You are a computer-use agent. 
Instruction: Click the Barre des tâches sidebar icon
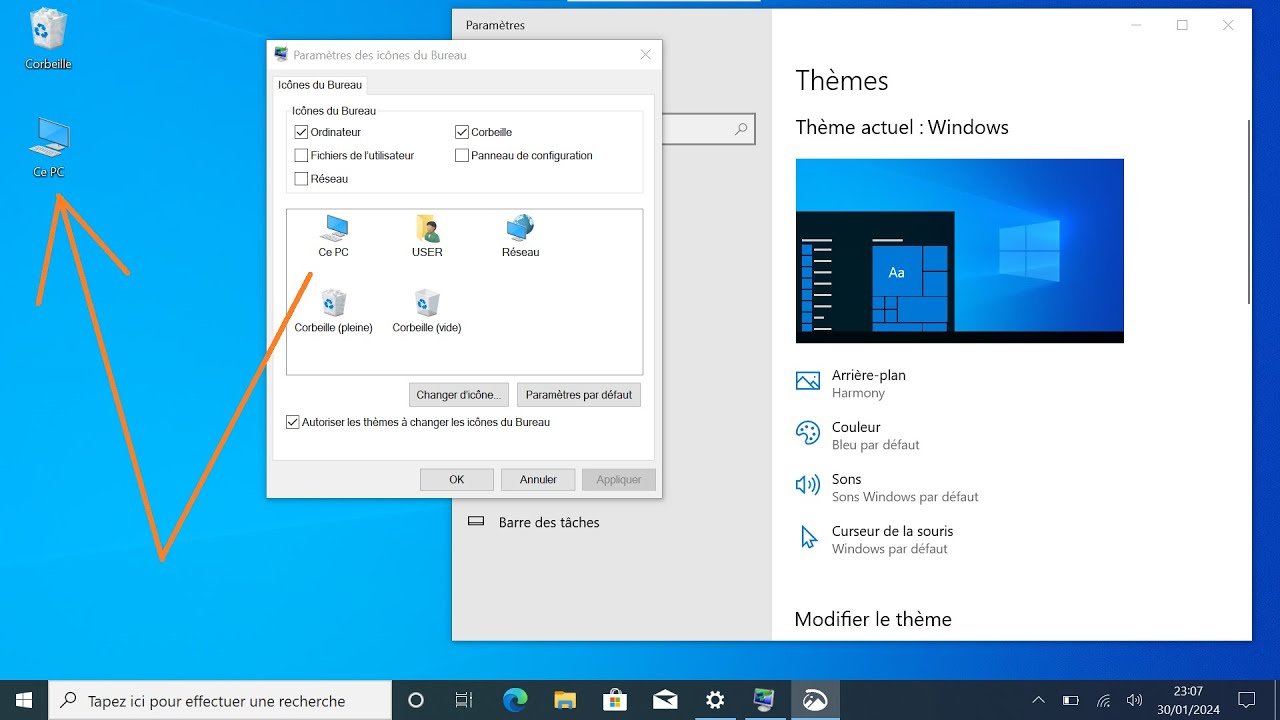pos(476,522)
